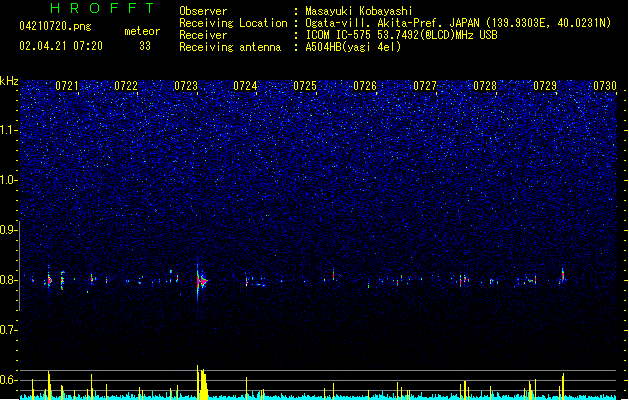Click the strong meteor echo after 0723

[201, 281]
